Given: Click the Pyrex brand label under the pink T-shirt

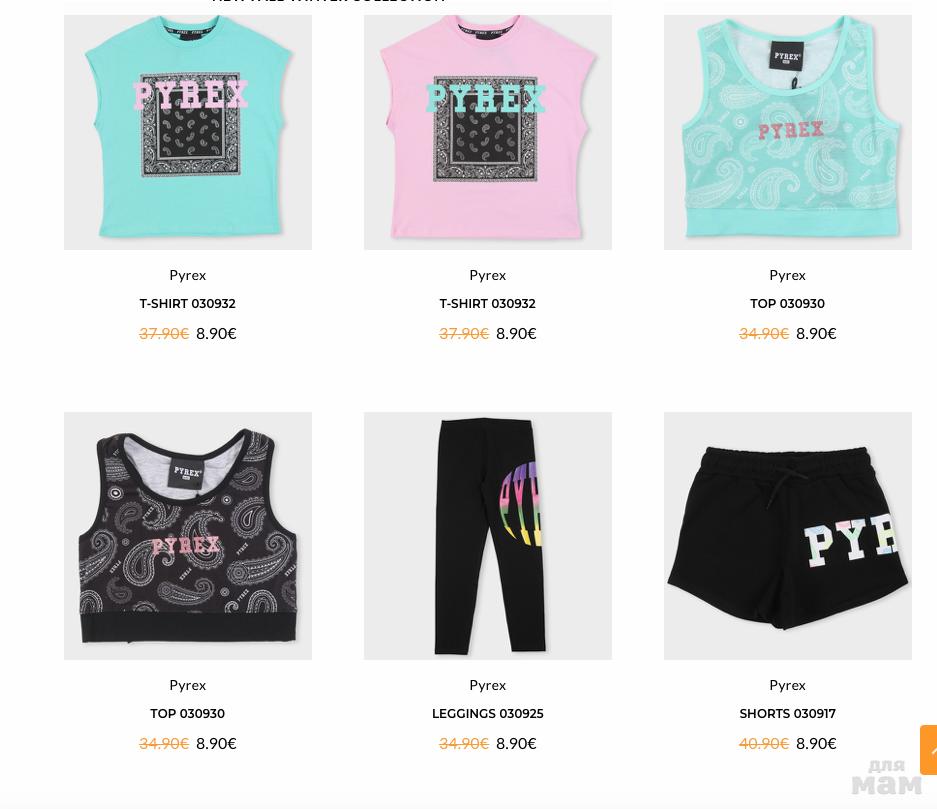Looking at the screenshot, I should (488, 275).
